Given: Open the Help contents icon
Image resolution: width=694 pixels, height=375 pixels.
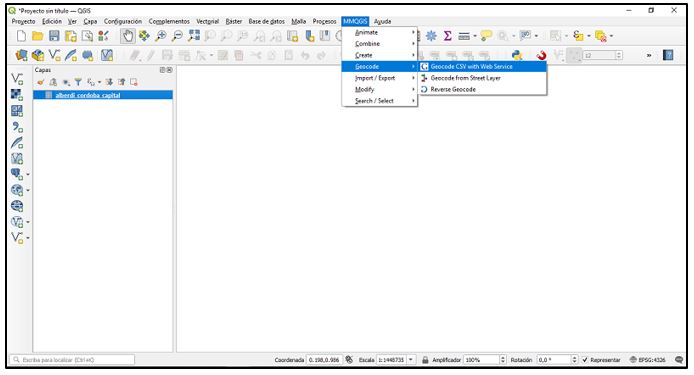Looking at the screenshot, I should coord(668,55).
